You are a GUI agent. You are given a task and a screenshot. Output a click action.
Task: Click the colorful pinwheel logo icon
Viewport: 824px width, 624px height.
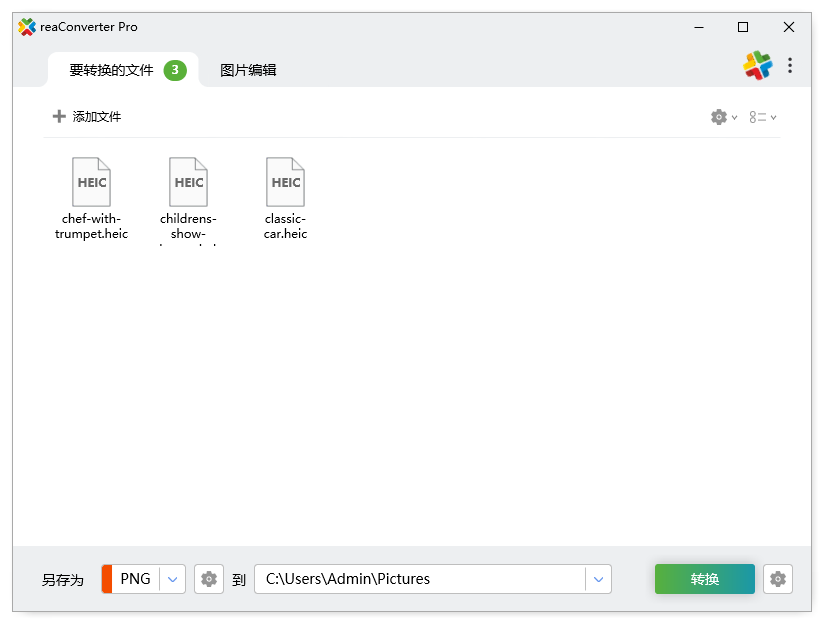pyautogui.click(x=758, y=66)
